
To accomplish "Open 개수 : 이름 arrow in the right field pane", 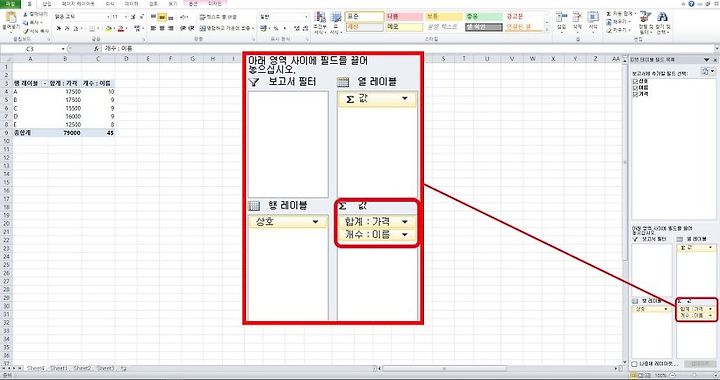I will point(710,316).
